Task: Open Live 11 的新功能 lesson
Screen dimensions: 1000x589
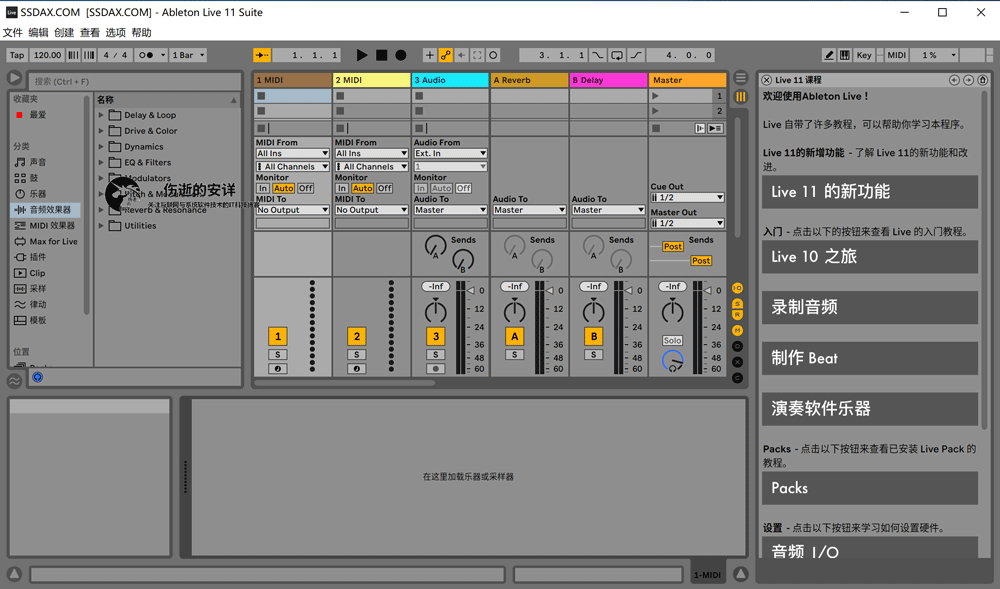Action: pyautogui.click(x=870, y=192)
